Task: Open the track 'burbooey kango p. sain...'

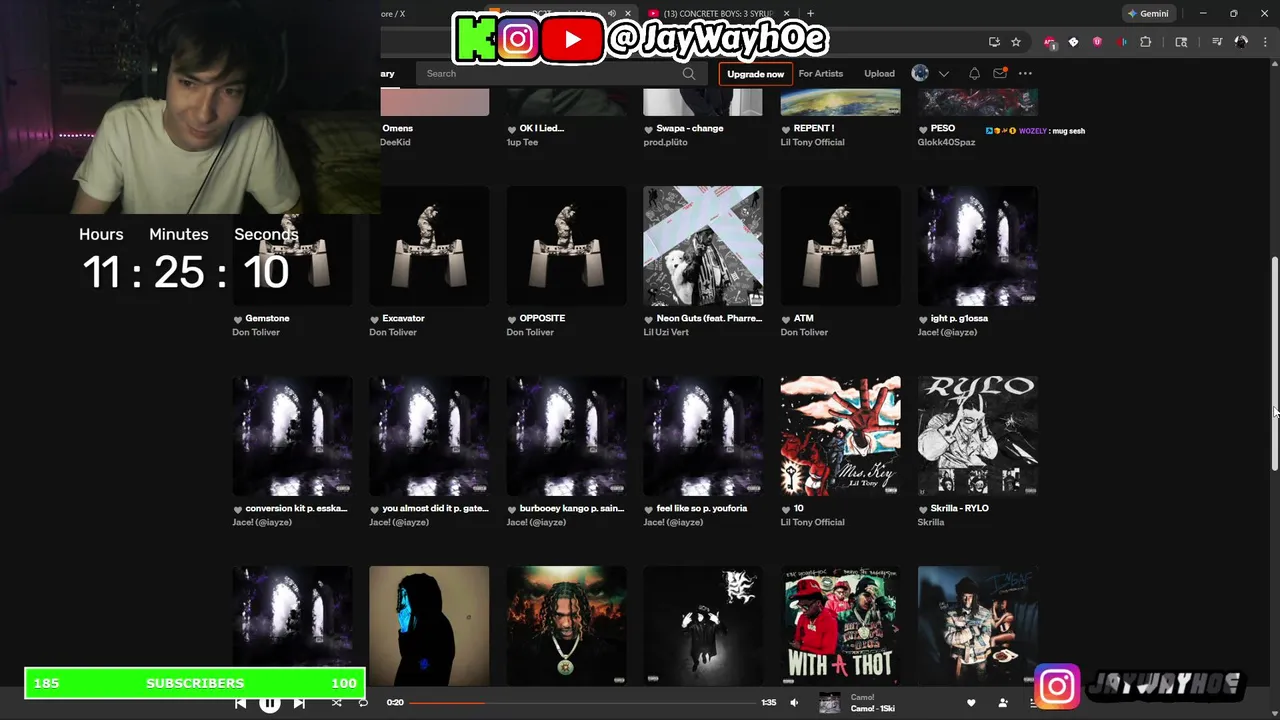Action: pyautogui.click(x=572, y=508)
